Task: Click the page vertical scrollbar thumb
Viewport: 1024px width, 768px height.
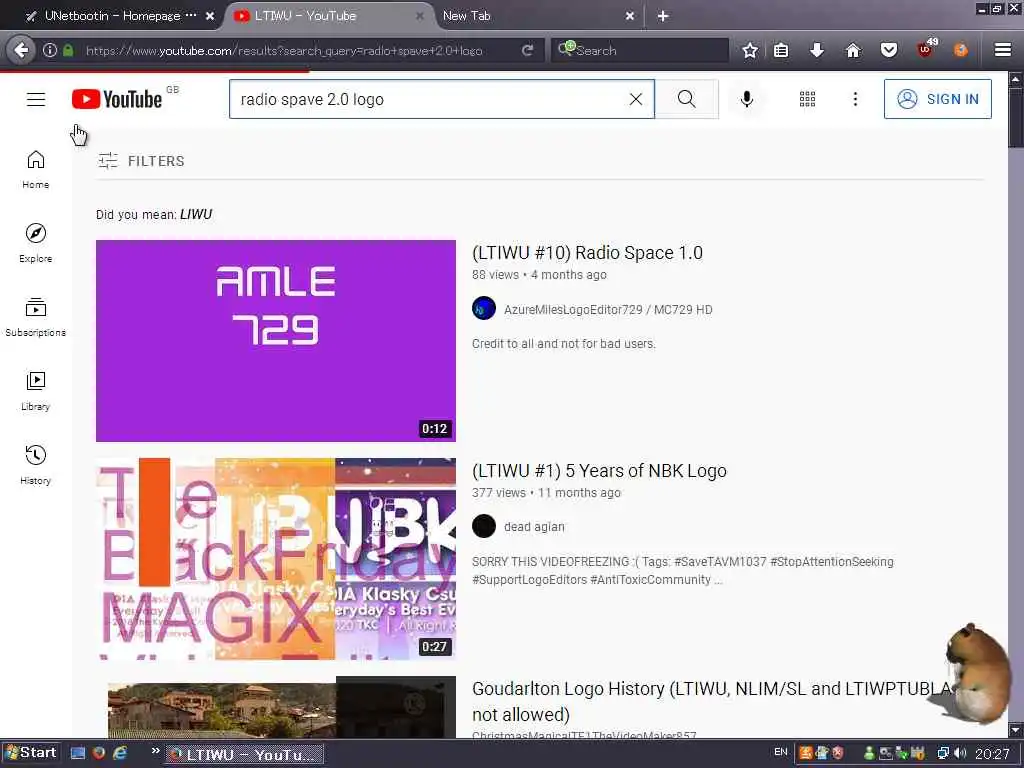Action: coord(1015,119)
